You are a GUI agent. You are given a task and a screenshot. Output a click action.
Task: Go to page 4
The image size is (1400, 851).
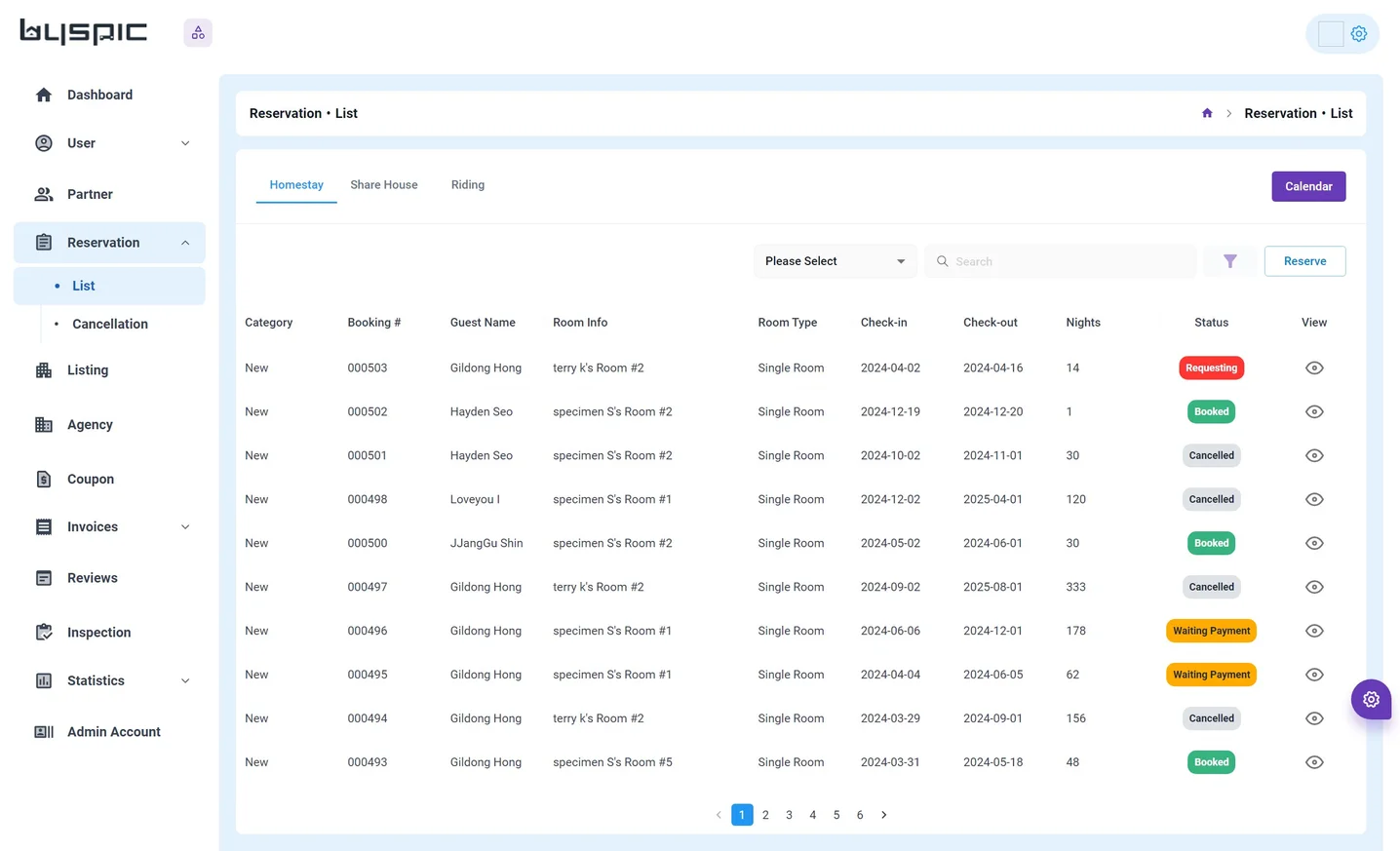click(x=812, y=815)
